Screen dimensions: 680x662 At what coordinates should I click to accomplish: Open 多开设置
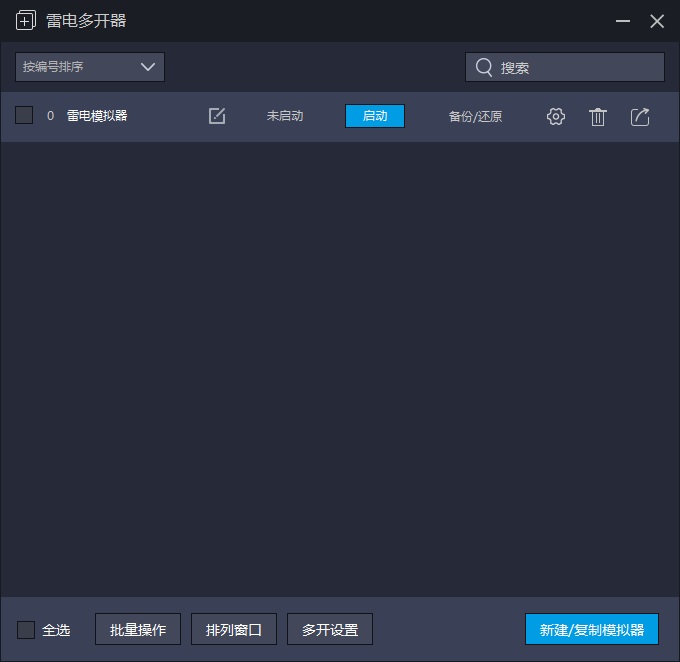click(330, 629)
